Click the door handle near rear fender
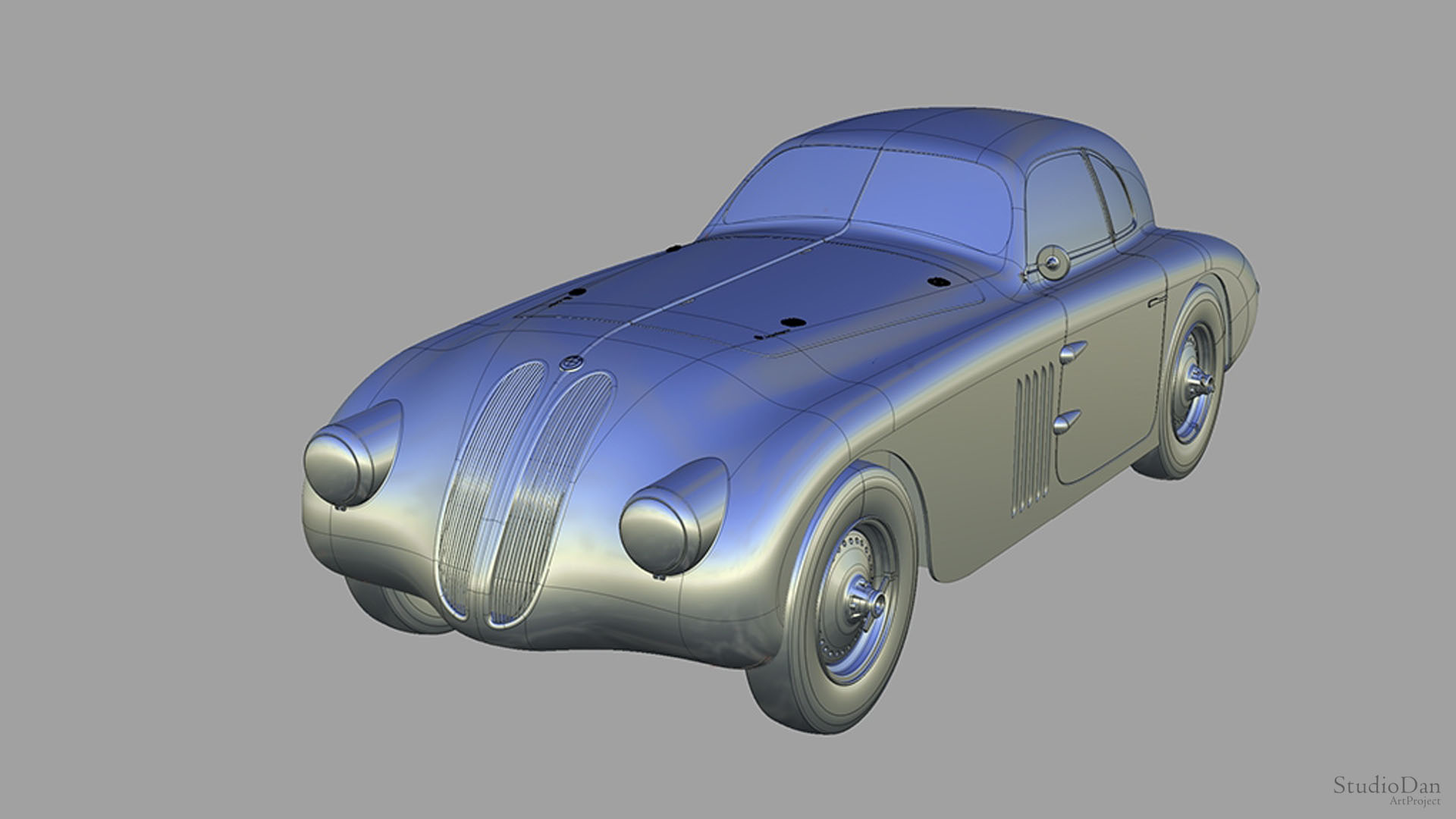 point(1156,301)
